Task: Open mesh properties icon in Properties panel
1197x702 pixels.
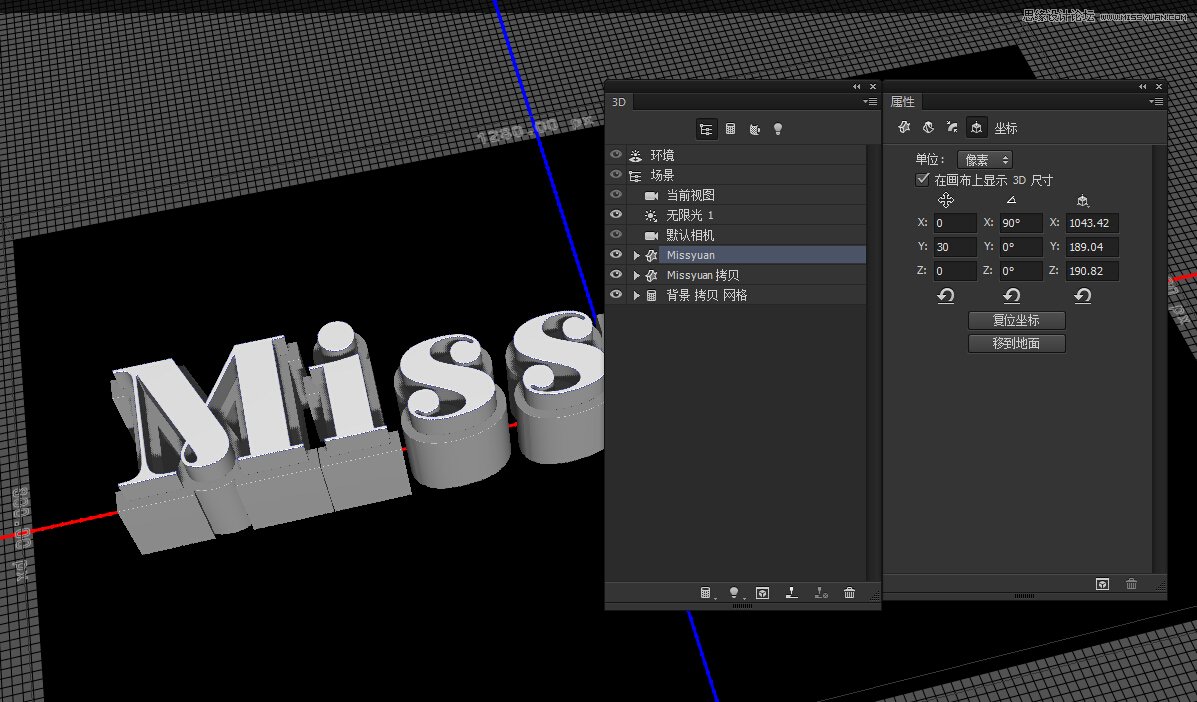Action: (904, 127)
